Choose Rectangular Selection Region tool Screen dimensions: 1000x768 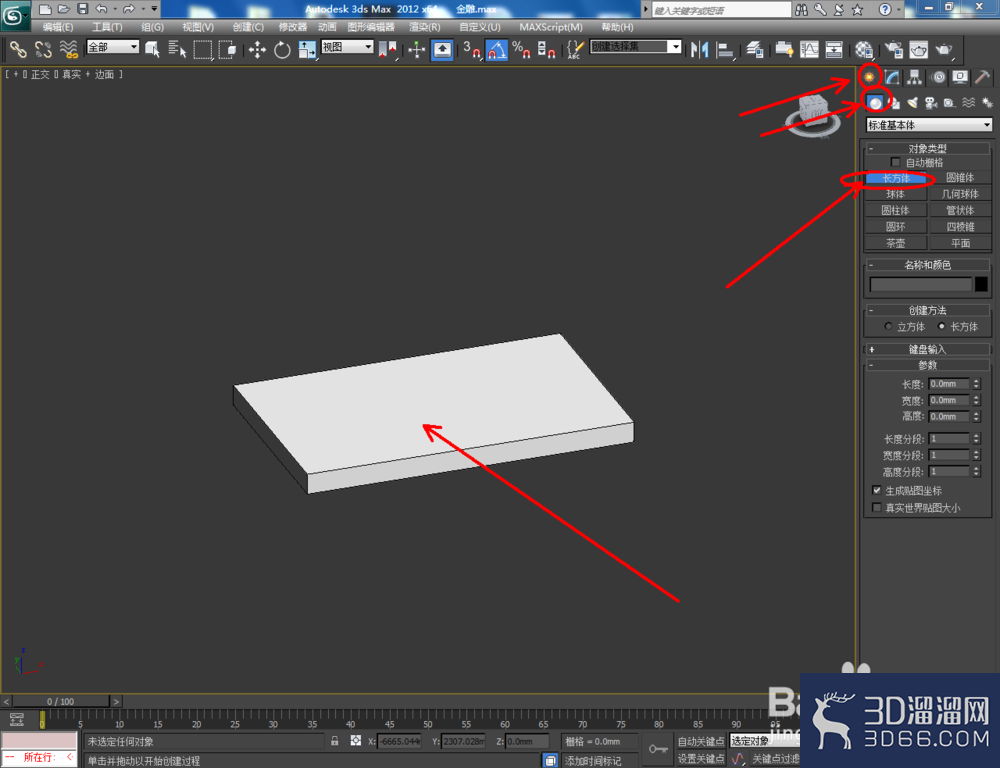click(x=203, y=49)
